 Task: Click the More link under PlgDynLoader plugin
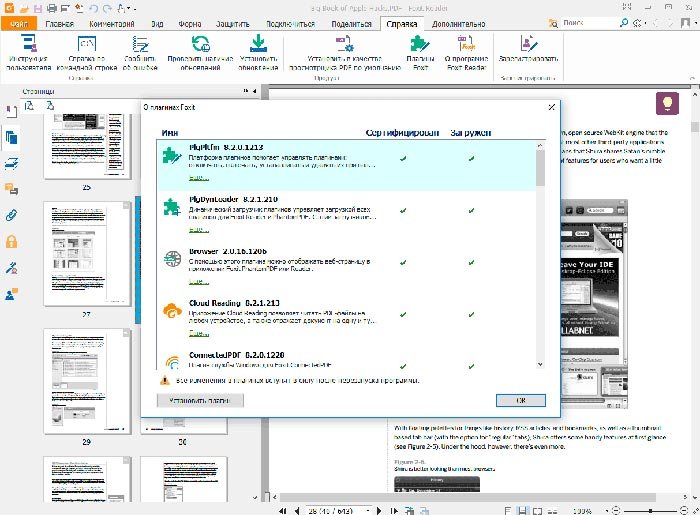click(199, 230)
